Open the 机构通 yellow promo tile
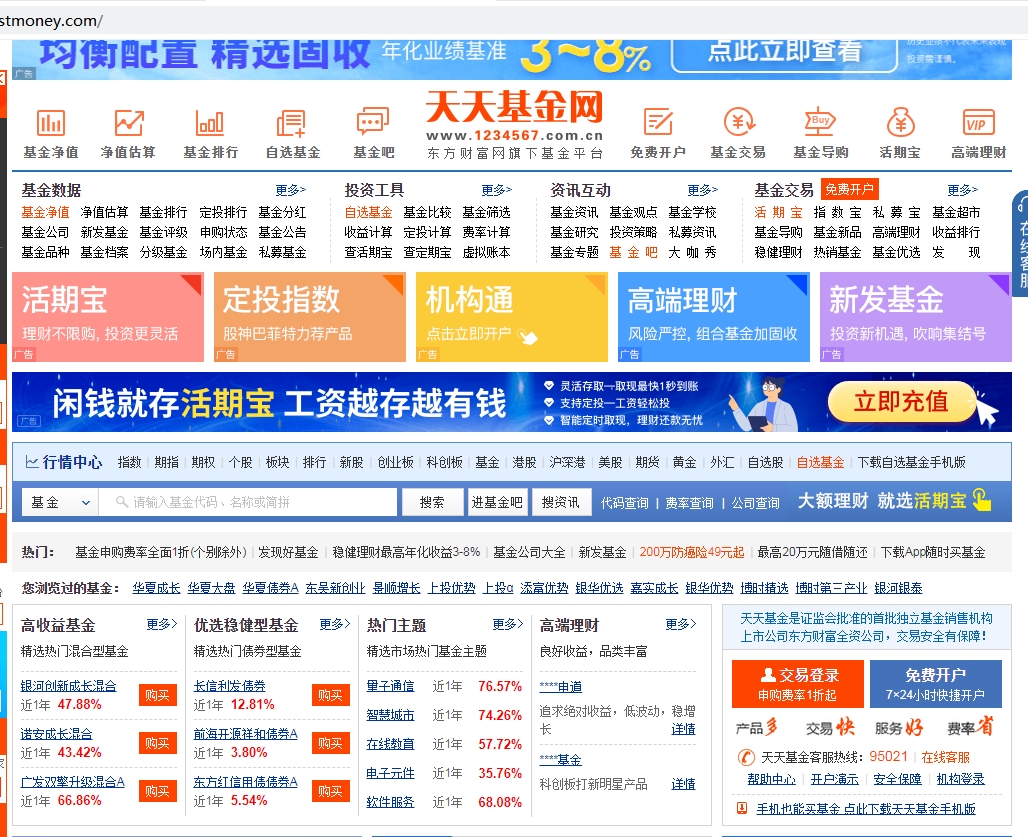The height and width of the screenshot is (837, 1028). click(511, 317)
